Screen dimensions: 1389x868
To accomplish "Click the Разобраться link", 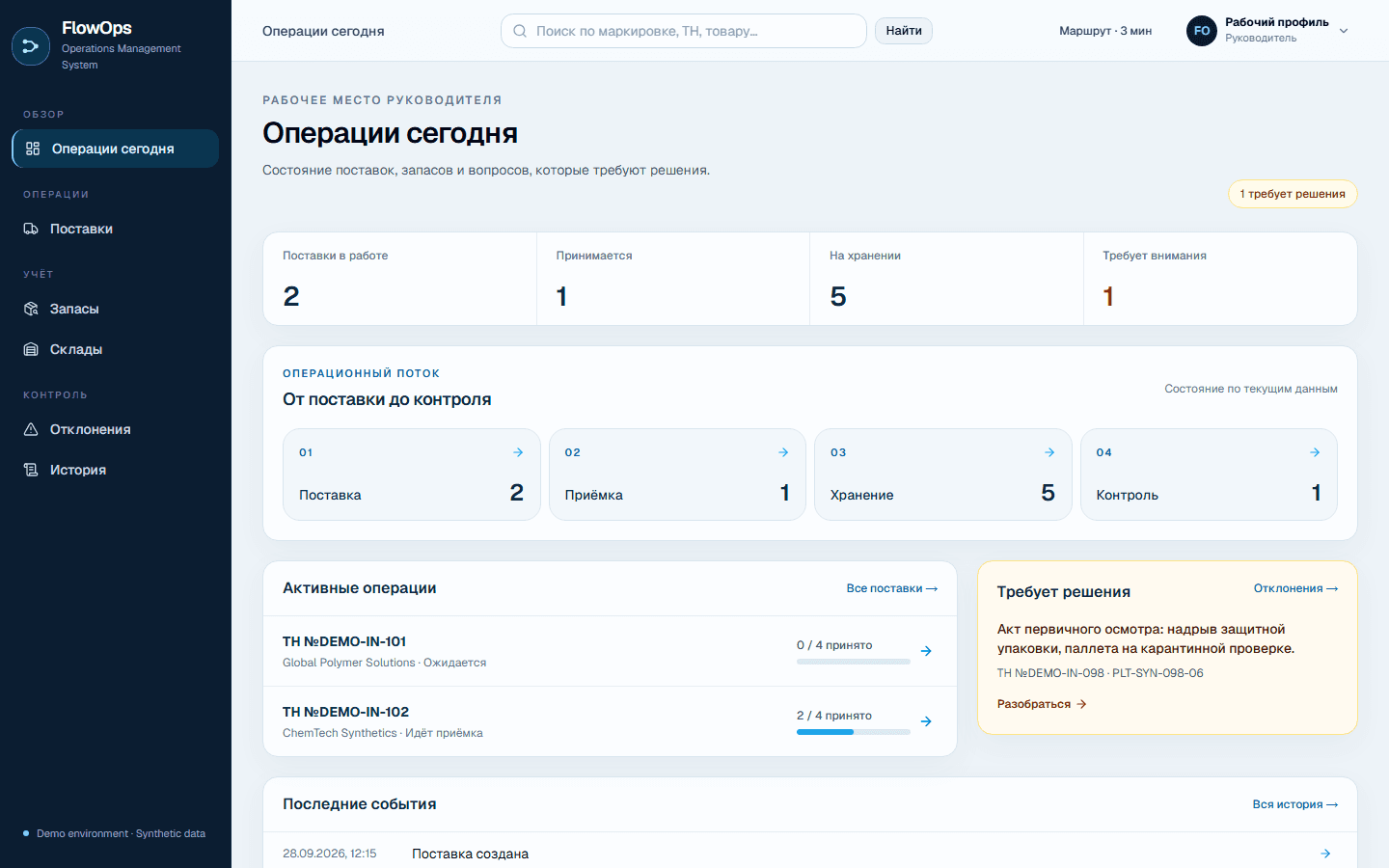I will [x=1042, y=704].
